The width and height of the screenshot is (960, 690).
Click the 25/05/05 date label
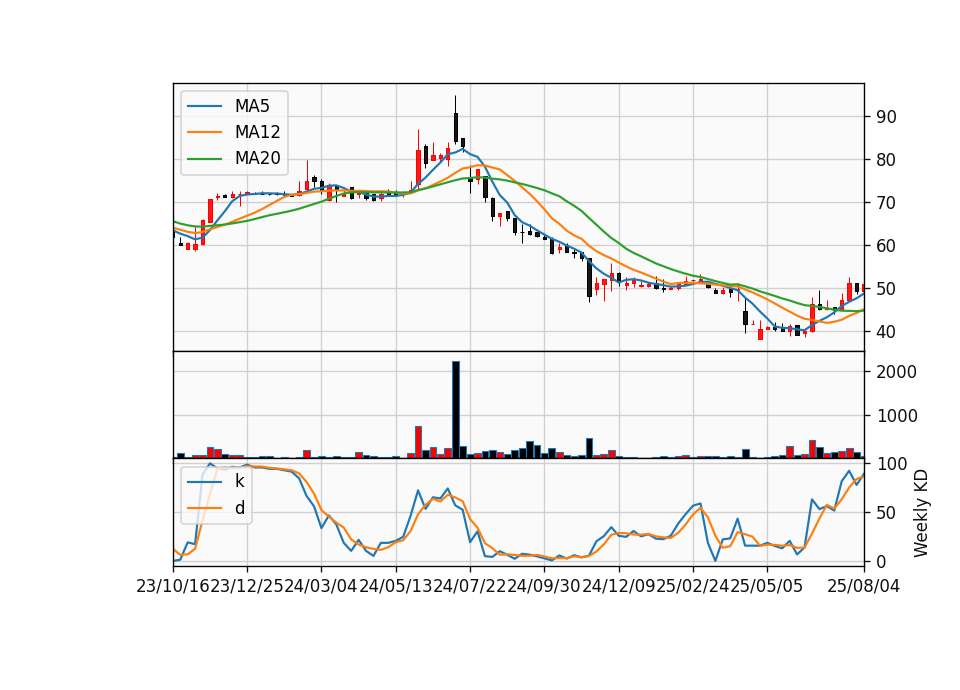point(767,587)
